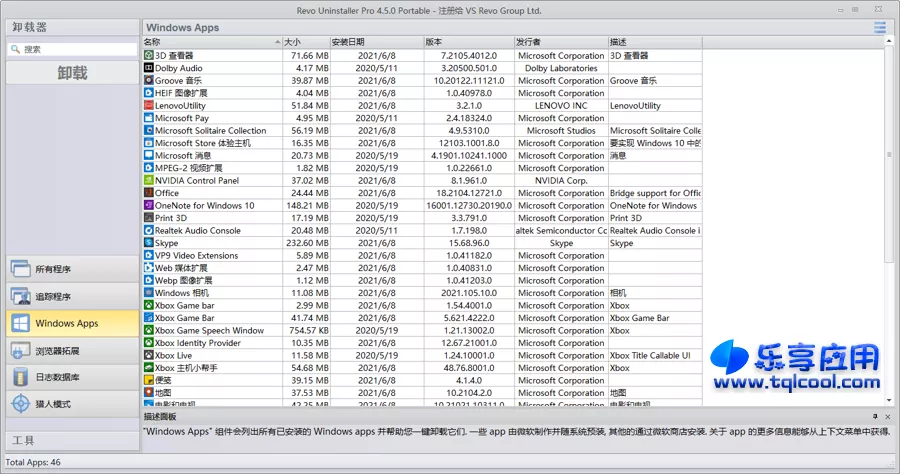
Task: Click the Windows 相机 app icon
Action: point(149,293)
